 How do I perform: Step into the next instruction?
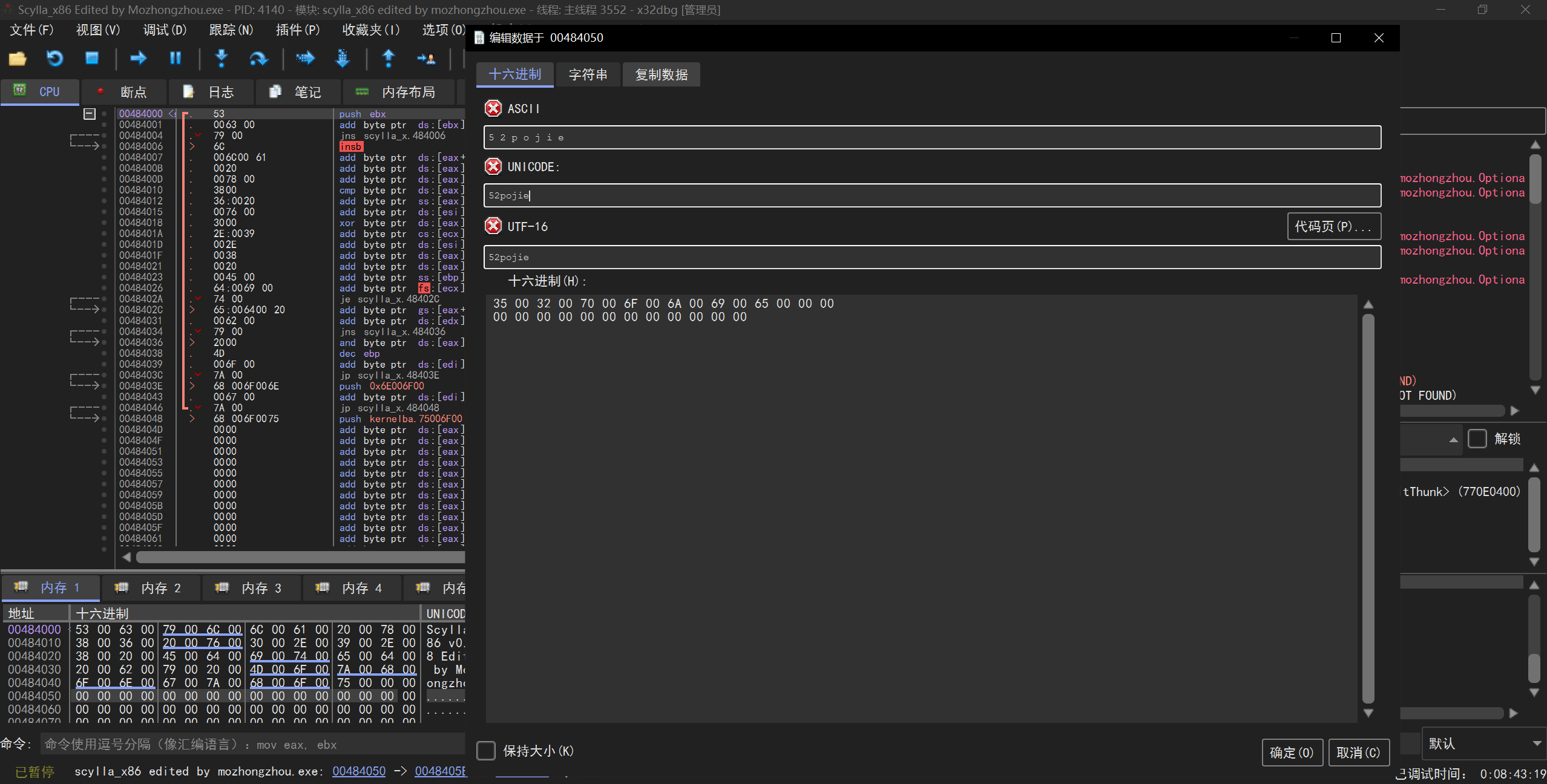[222, 58]
